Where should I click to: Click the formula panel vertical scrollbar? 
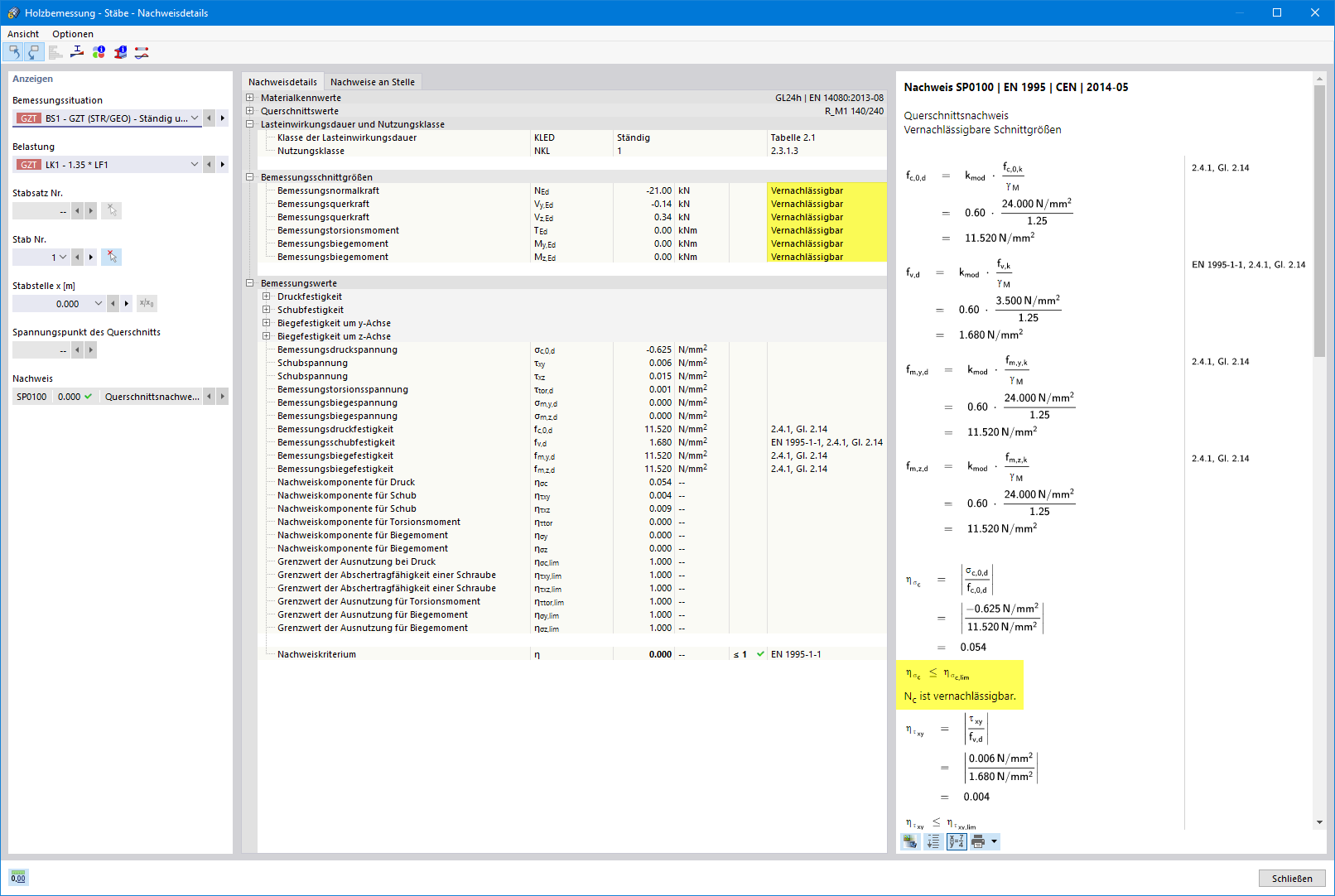(1319, 221)
